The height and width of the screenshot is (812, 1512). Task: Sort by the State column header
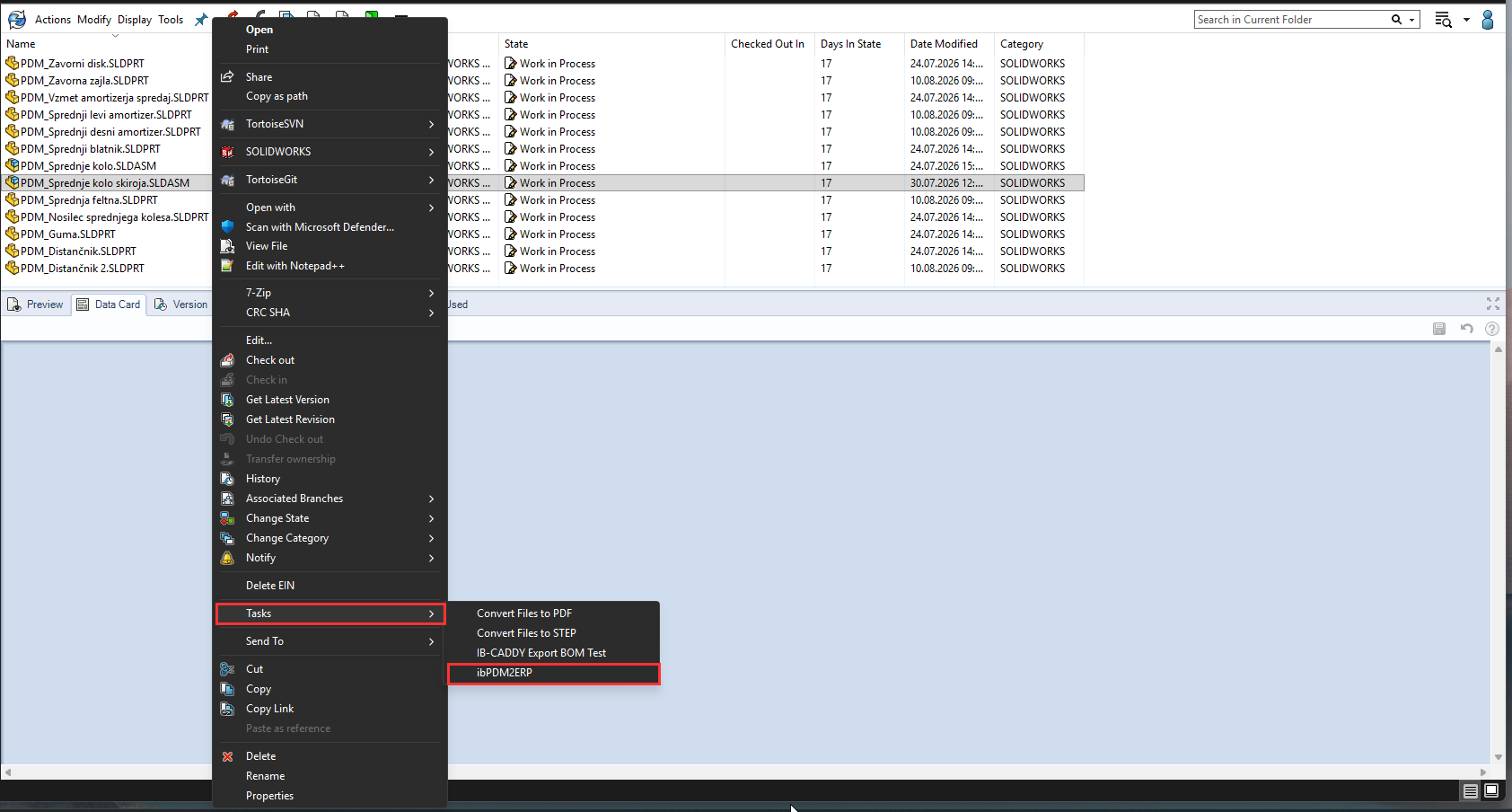pyautogui.click(x=611, y=44)
